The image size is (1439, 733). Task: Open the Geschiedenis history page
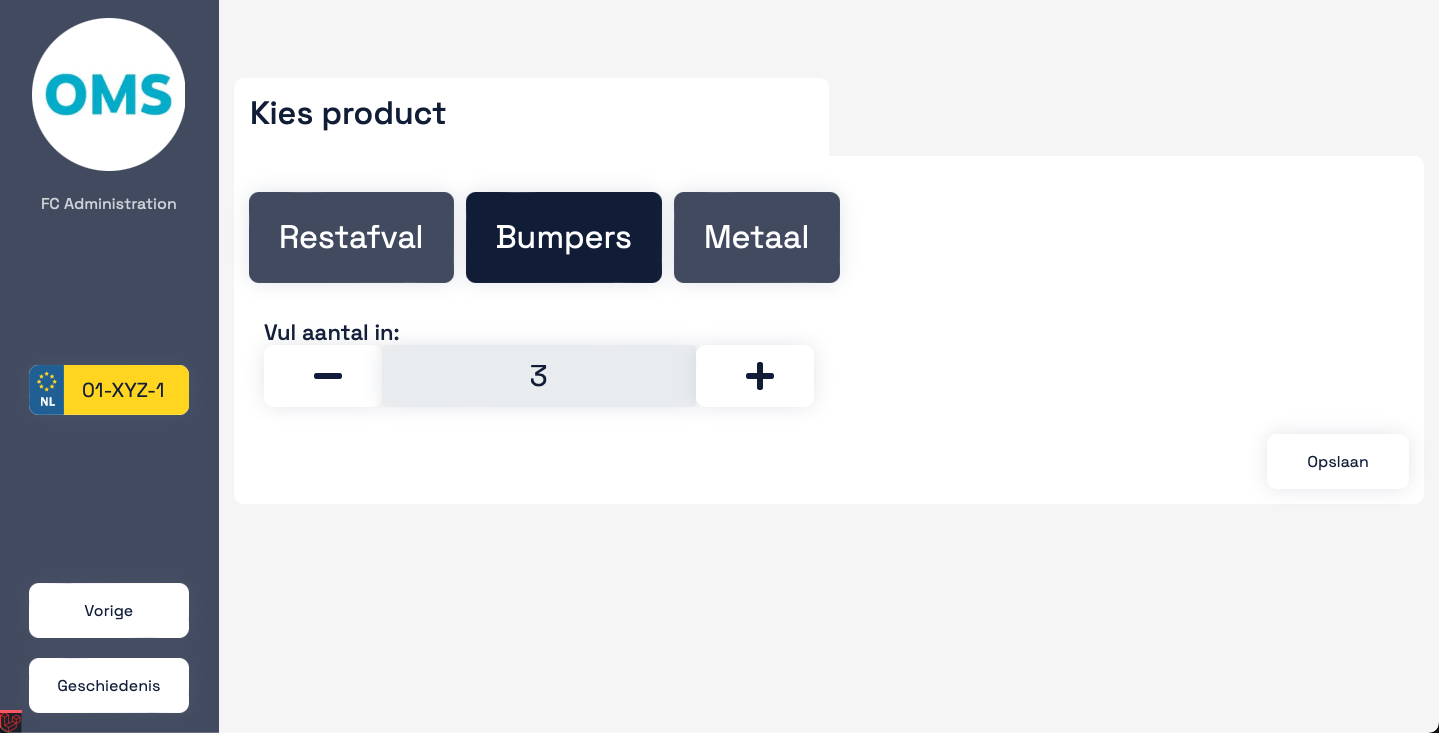pos(109,685)
